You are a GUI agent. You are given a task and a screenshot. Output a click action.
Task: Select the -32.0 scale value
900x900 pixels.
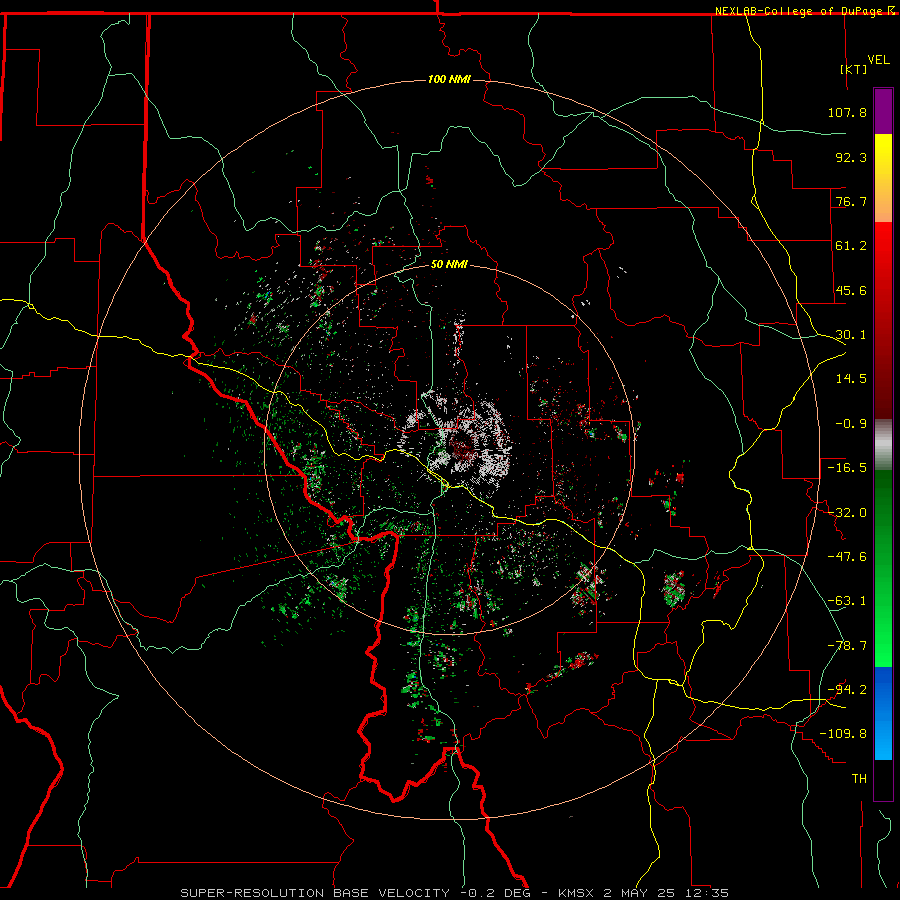(x=847, y=513)
